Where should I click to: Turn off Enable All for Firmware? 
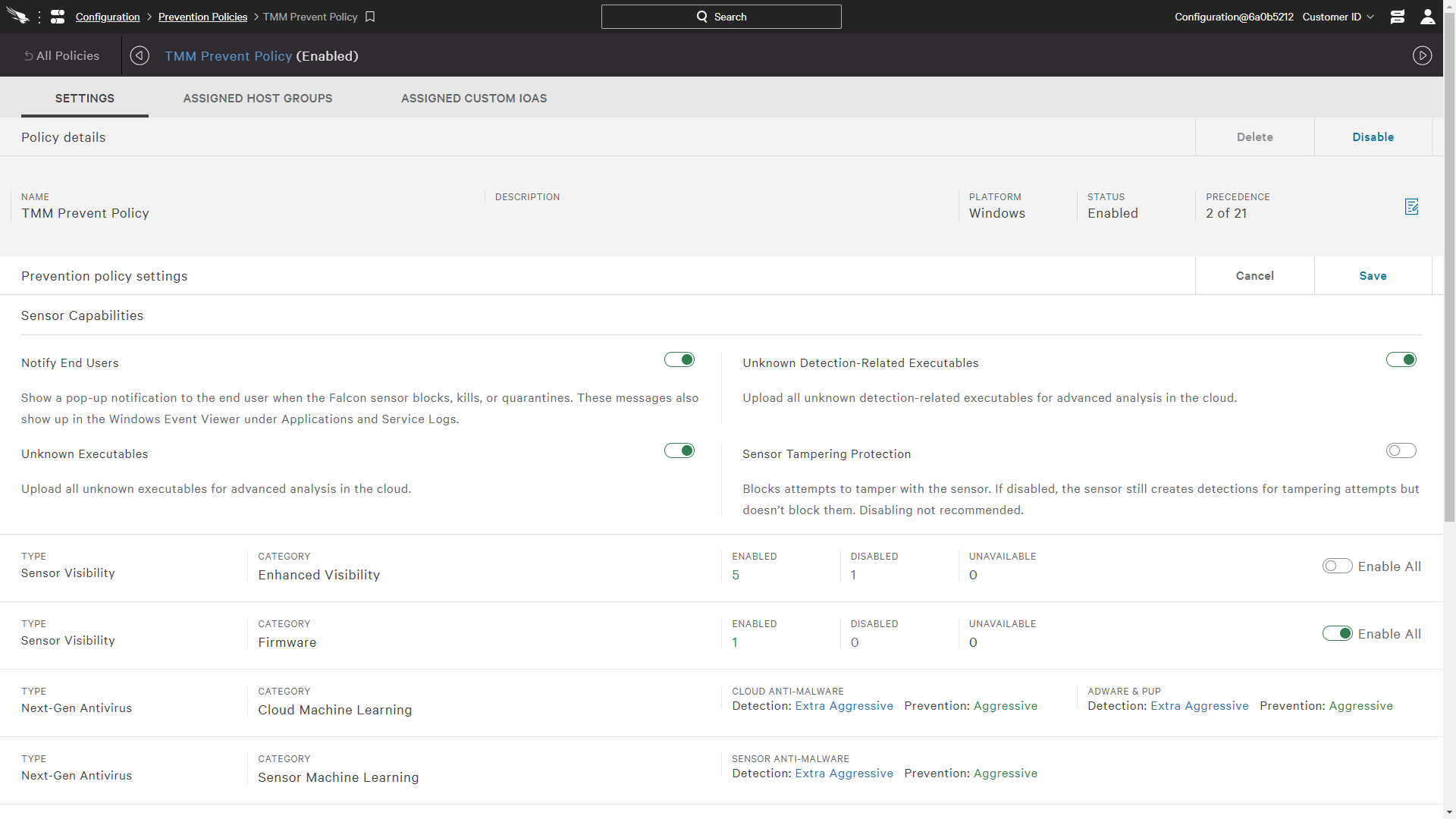point(1338,633)
